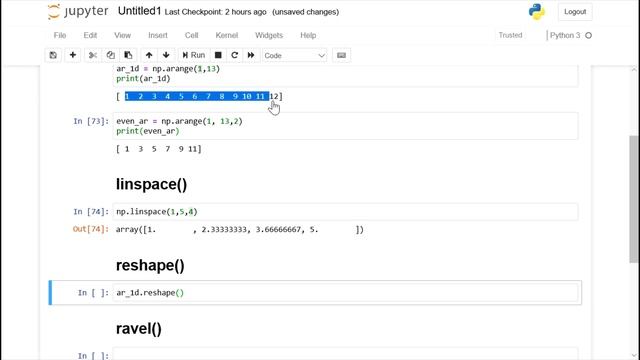Screen dimensions: 640x360
Task: Open the Help menu
Action: [308, 36]
